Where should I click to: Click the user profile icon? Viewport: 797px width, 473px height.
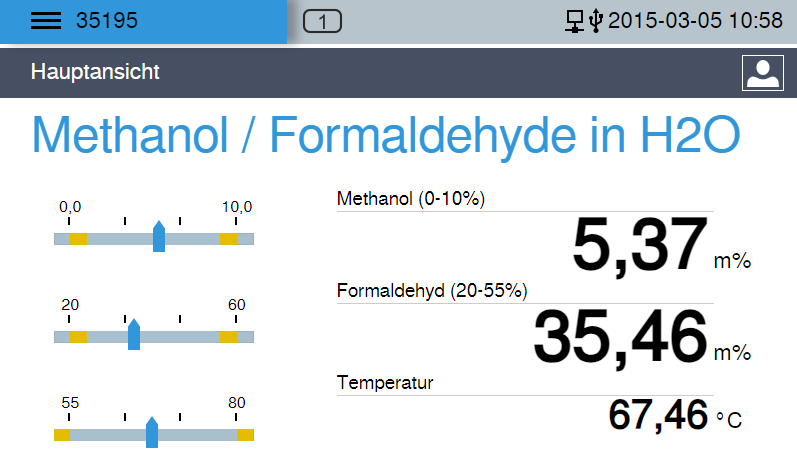pyautogui.click(x=762, y=72)
